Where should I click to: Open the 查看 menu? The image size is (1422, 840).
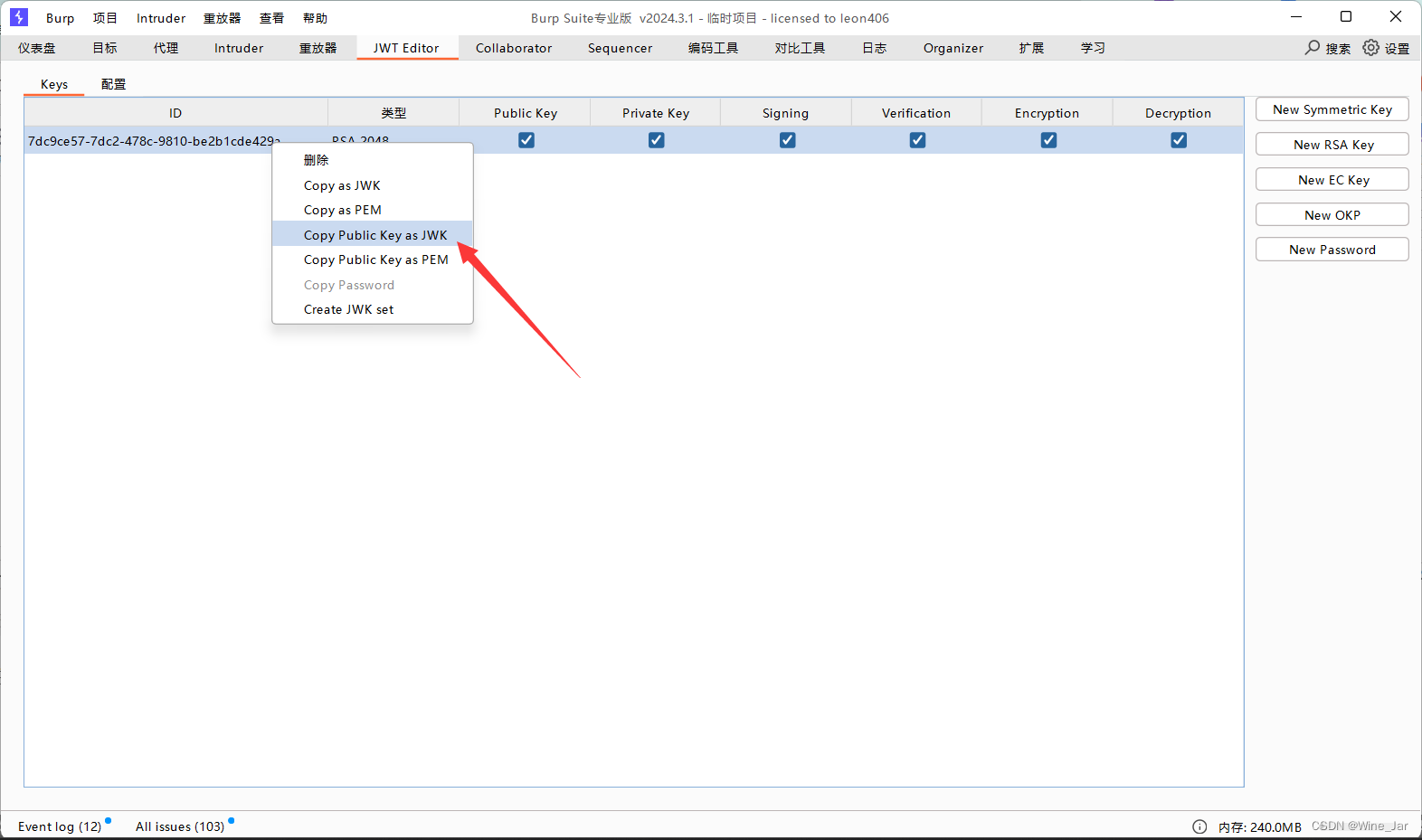[272, 18]
